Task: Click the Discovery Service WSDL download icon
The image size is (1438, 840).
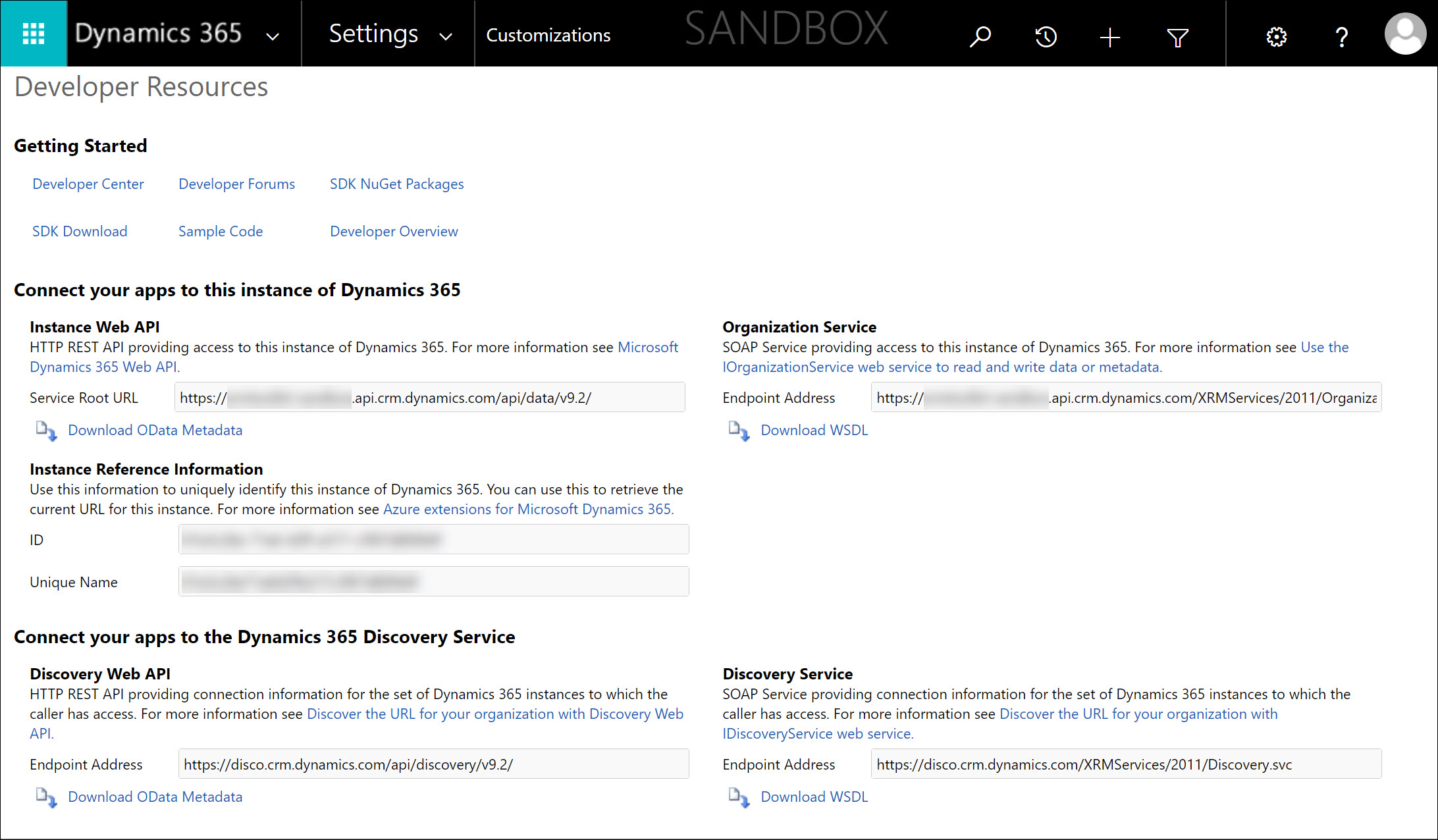Action: (x=739, y=797)
